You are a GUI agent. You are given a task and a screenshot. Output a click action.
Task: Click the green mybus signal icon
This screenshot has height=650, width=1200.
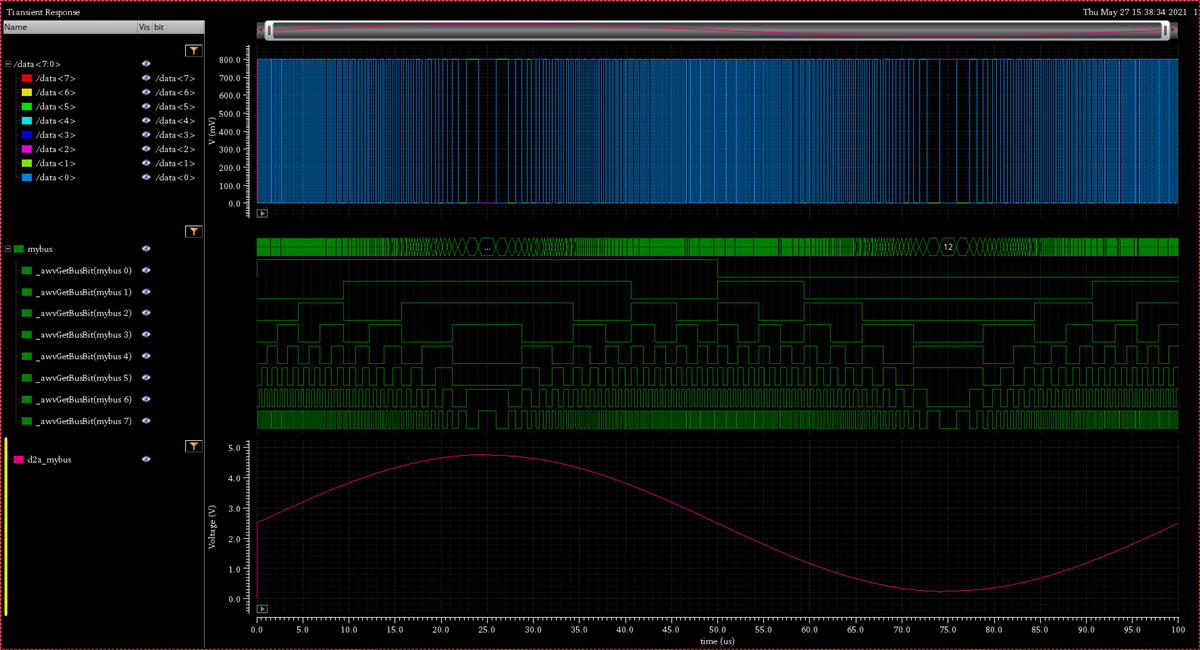click(x=19, y=248)
